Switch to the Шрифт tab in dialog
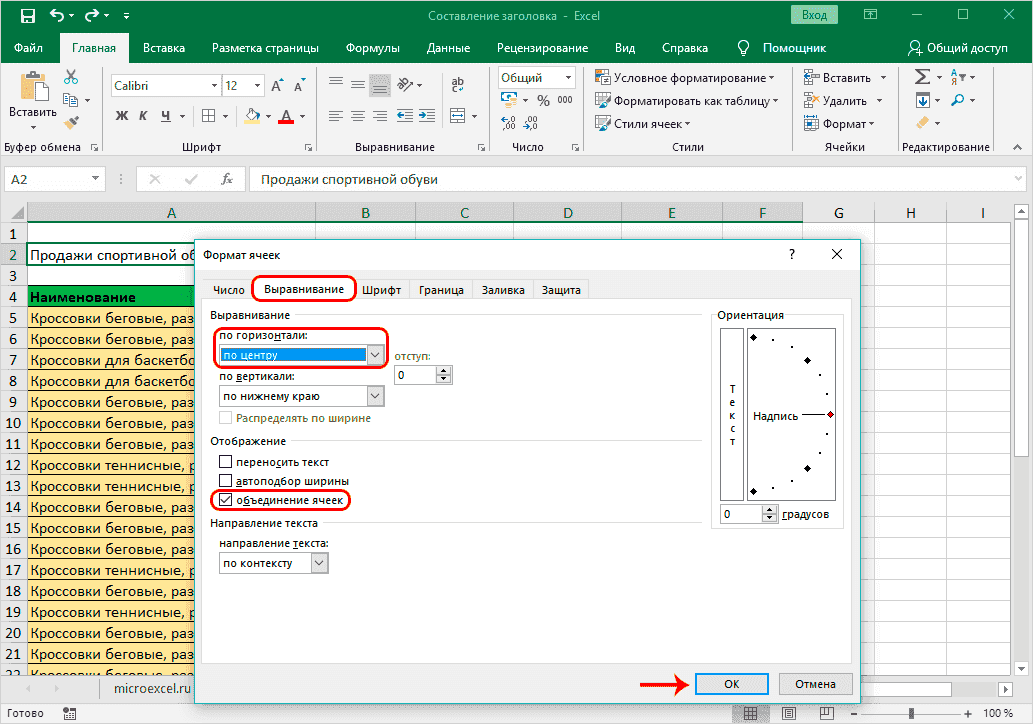The width and height of the screenshot is (1033, 724). [382, 290]
